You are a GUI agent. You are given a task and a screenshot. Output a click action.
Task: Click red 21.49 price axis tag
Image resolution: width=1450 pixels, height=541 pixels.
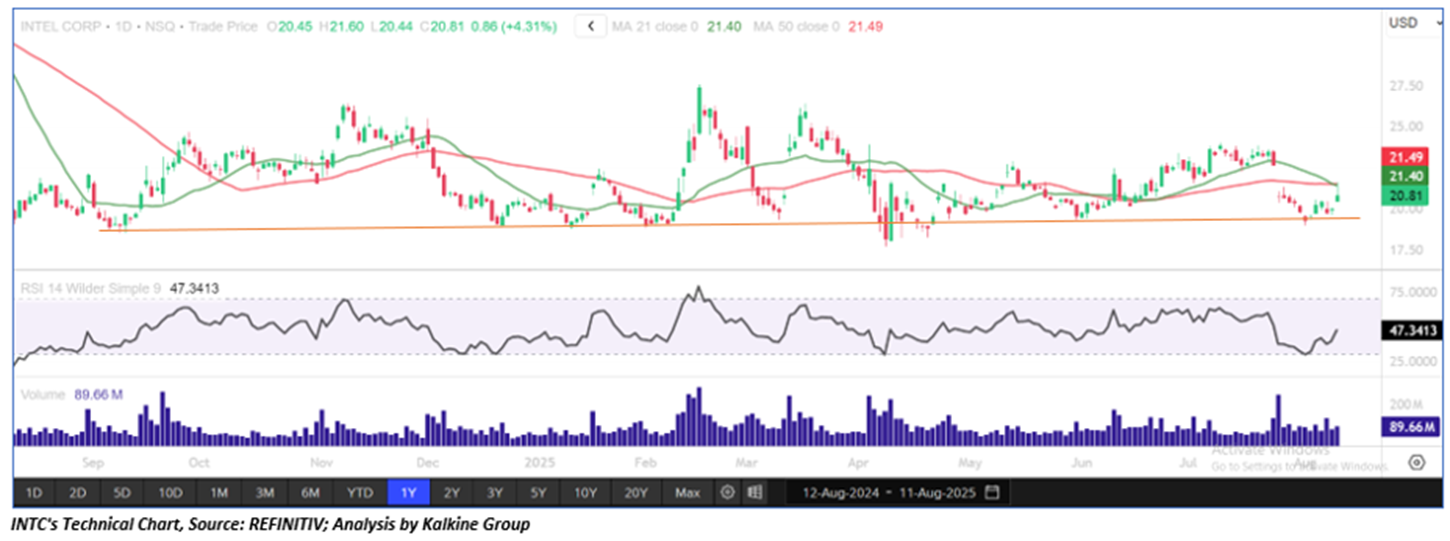pos(1406,157)
